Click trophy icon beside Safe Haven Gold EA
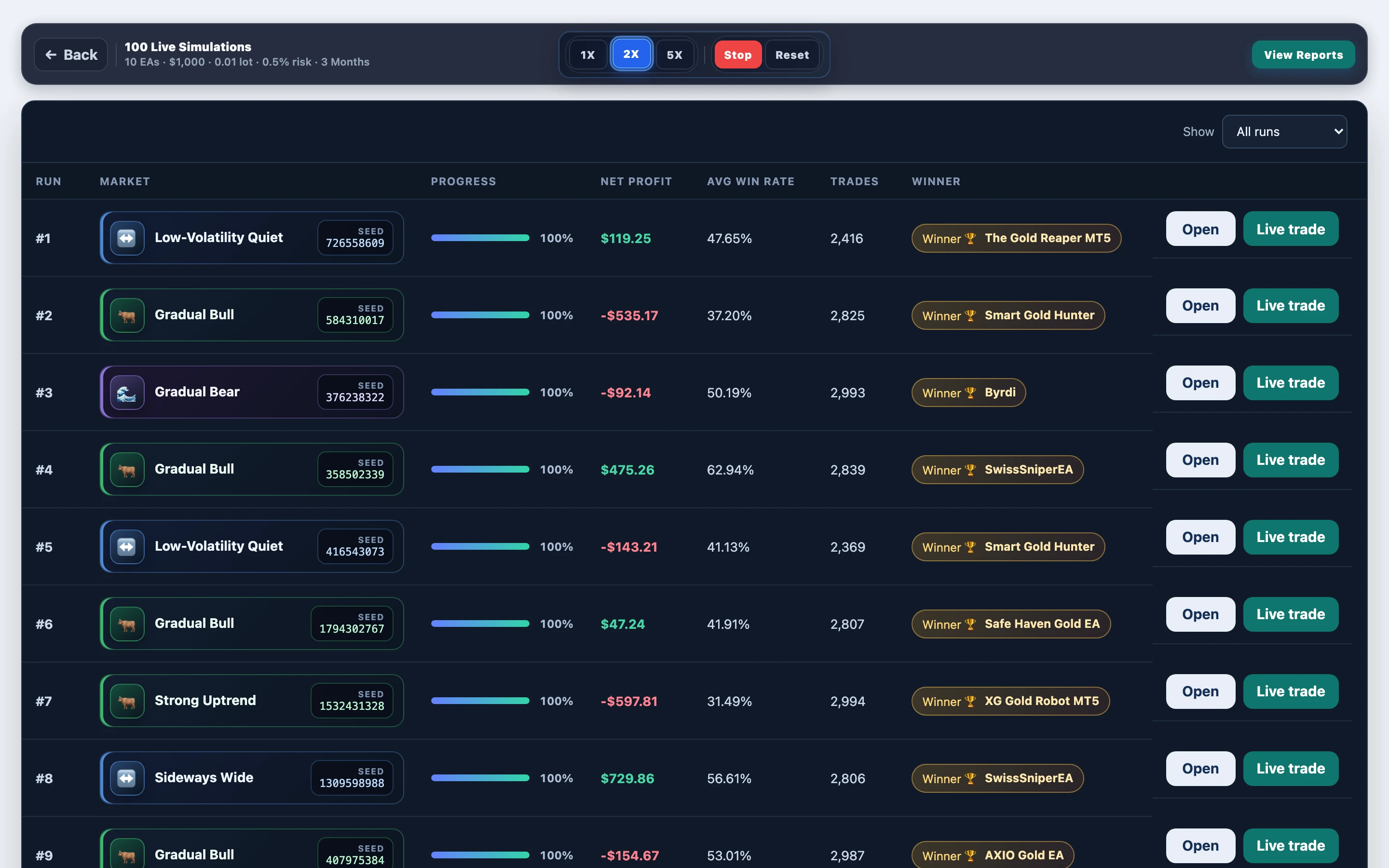This screenshot has height=868, width=1389. [x=970, y=624]
